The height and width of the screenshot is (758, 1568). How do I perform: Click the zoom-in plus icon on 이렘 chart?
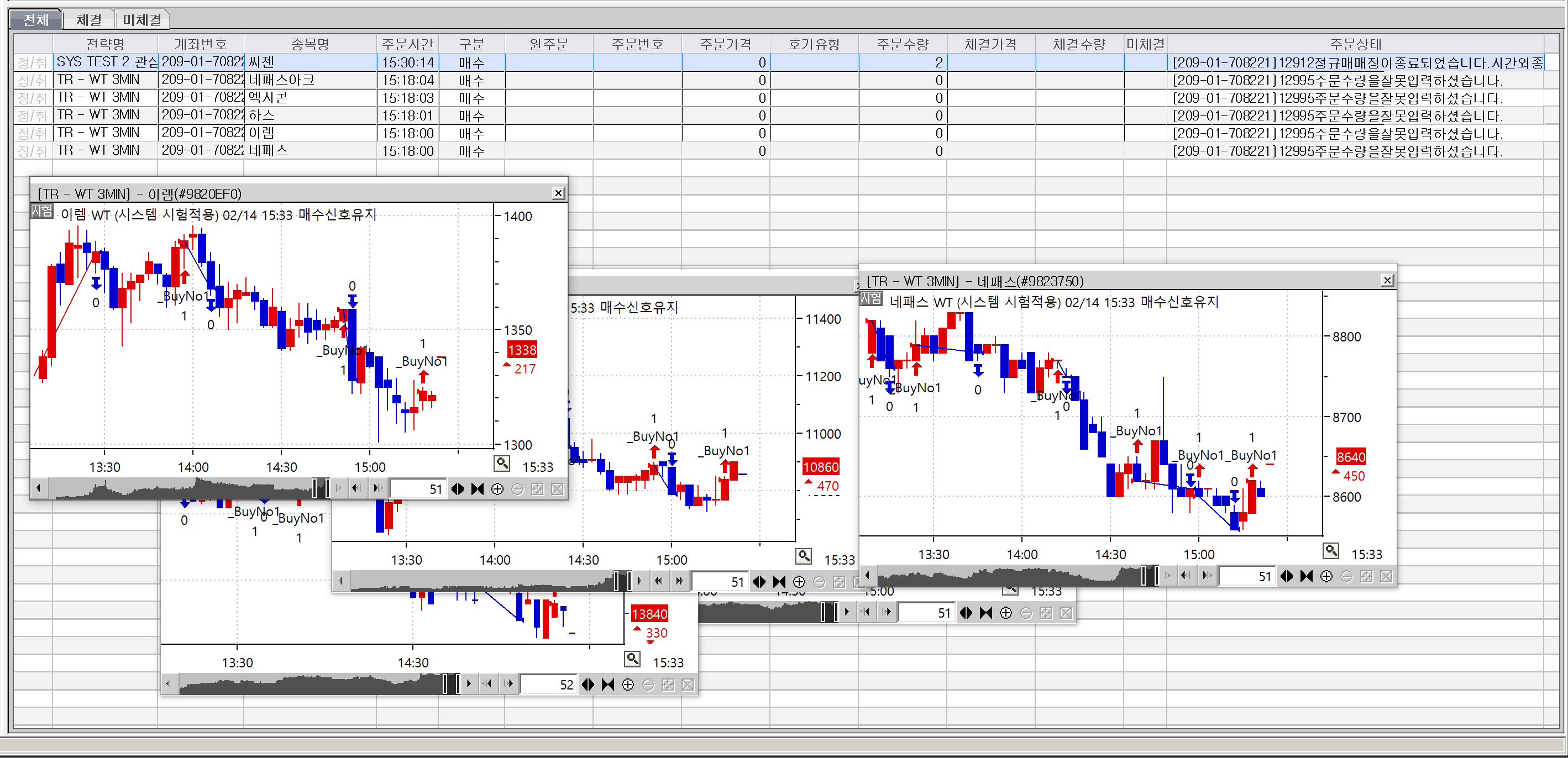497,489
